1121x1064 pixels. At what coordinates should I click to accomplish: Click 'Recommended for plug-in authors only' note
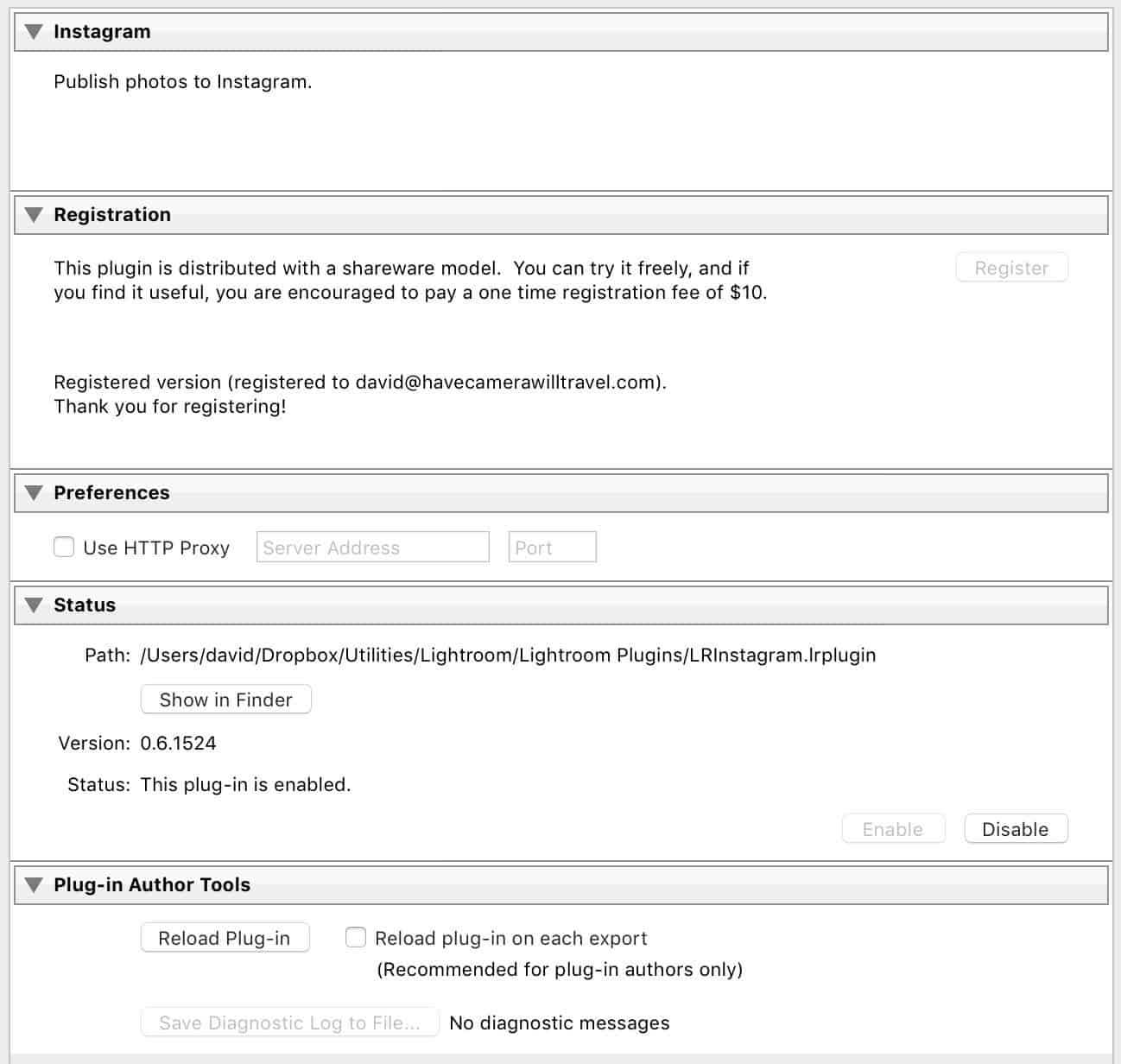[560, 970]
